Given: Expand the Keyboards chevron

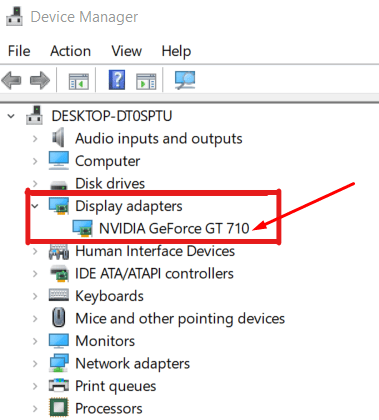Looking at the screenshot, I should pyautogui.click(x=35, y=296).
